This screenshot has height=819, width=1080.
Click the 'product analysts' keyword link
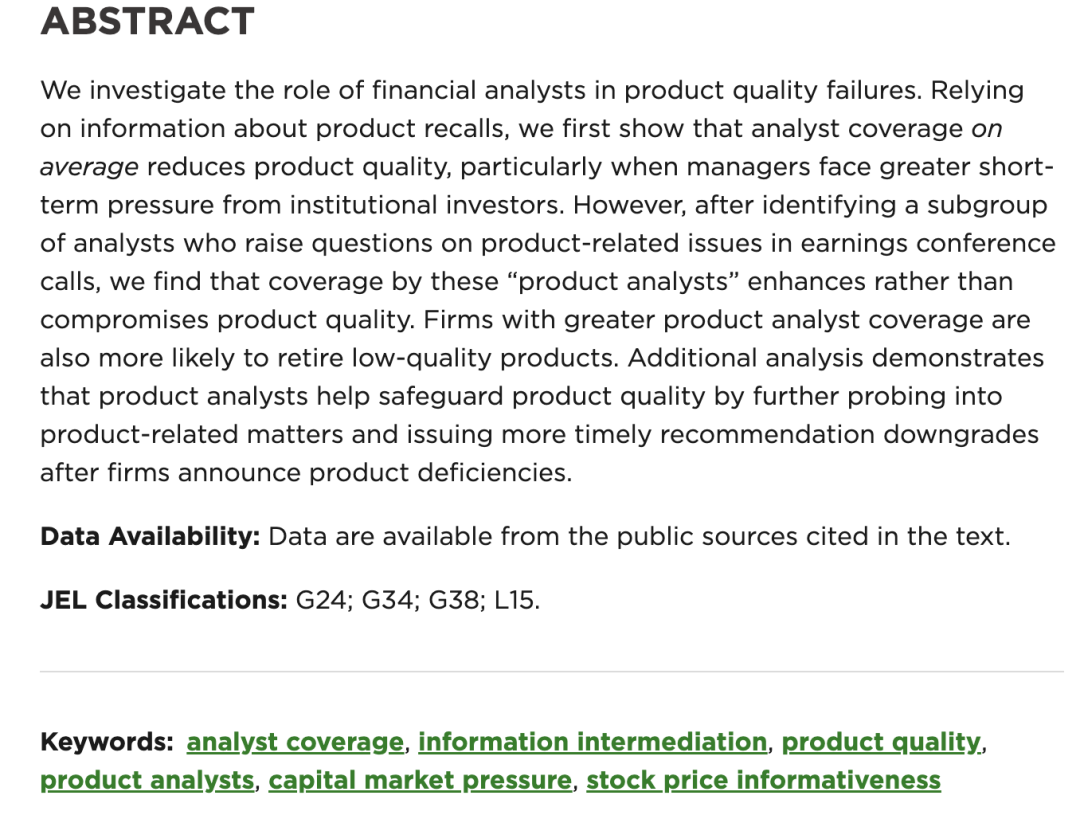tap(147, 780)
